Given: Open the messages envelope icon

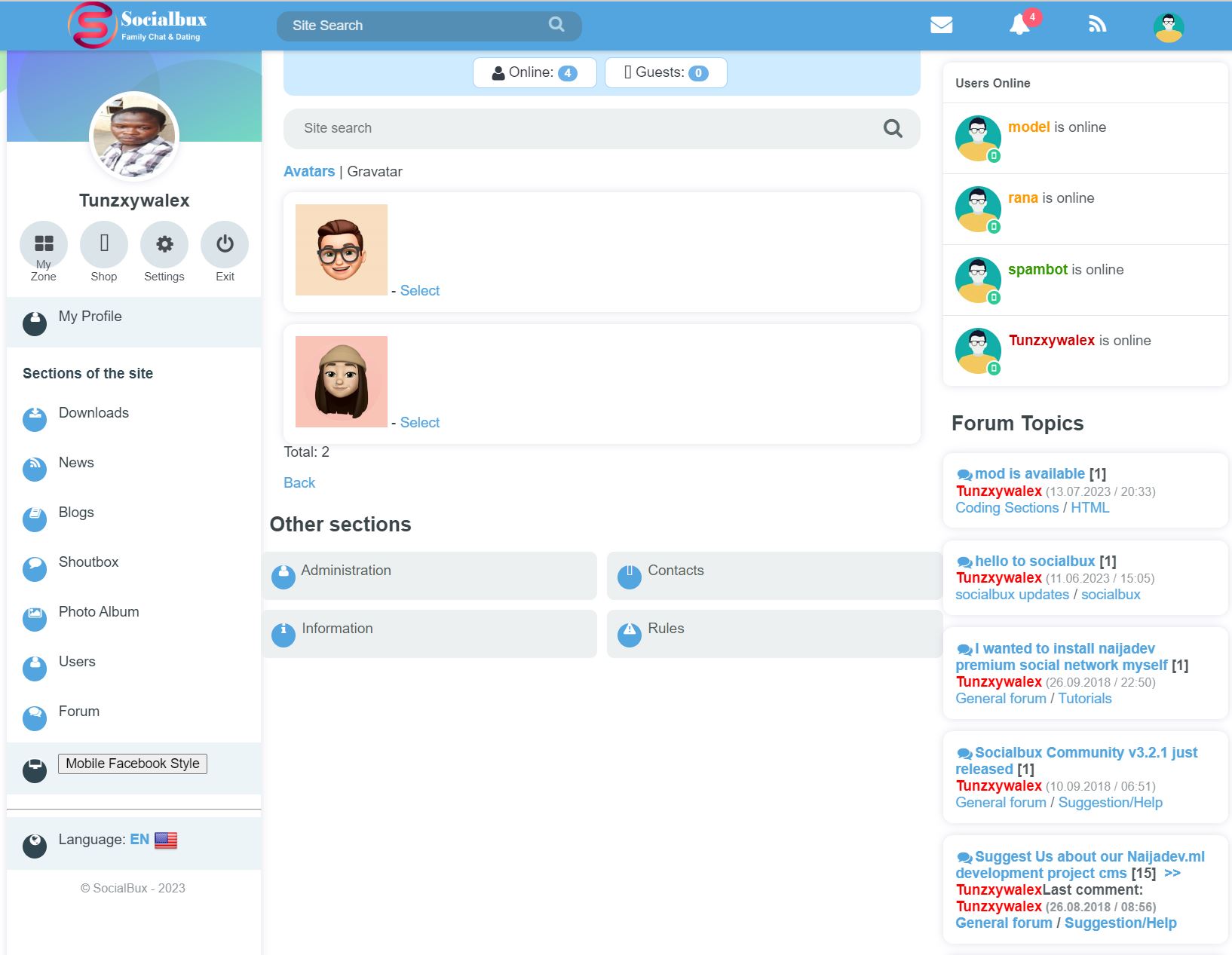Looking at the screenshot, I should pos(941,26).
